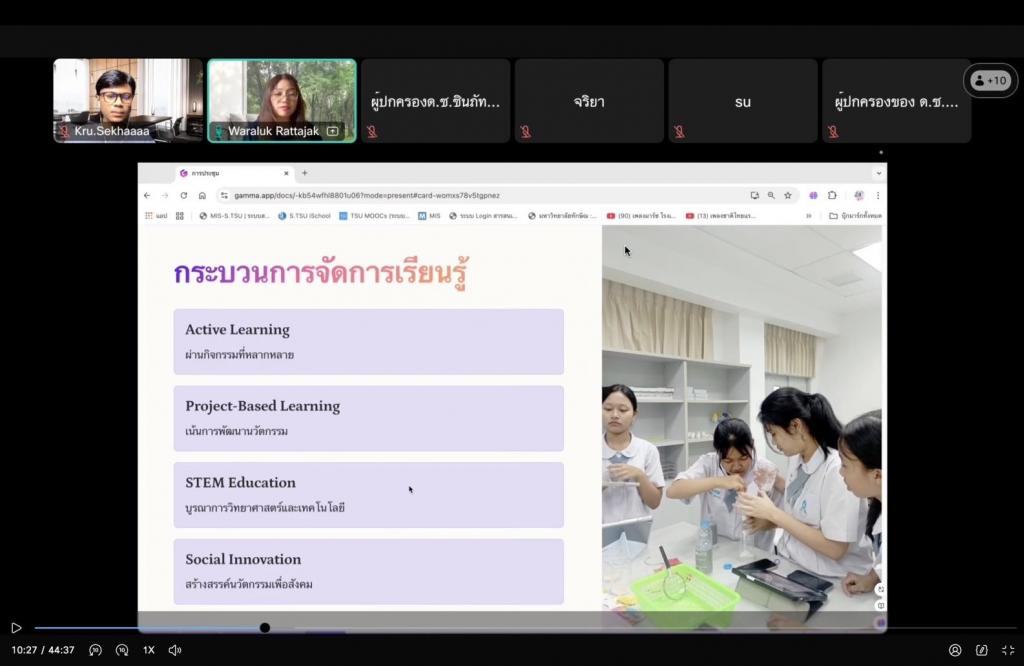
Task: Open the tab groups grid icon
Action: (180, 215)
